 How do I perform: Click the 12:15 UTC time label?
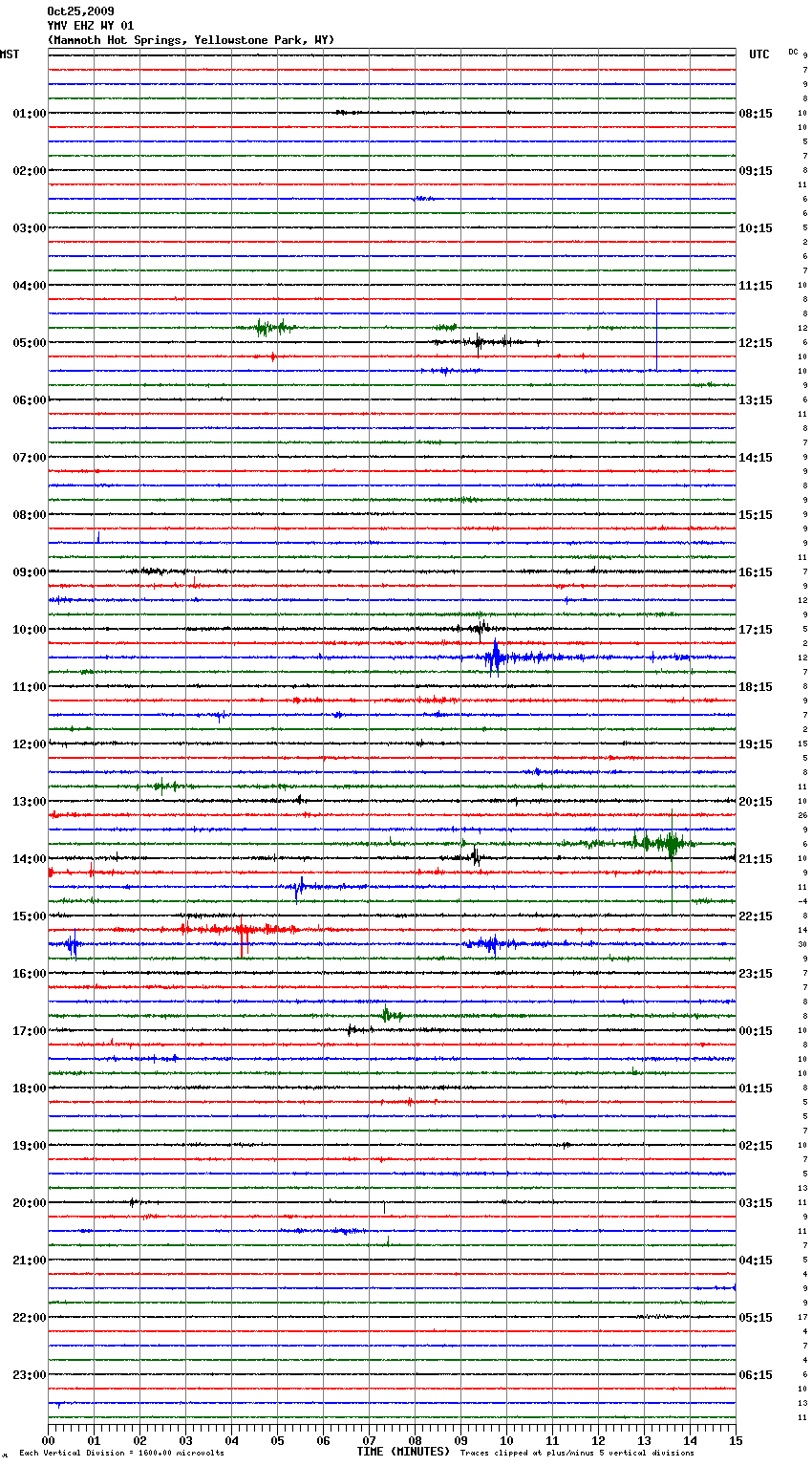click(x=756, y=343)
